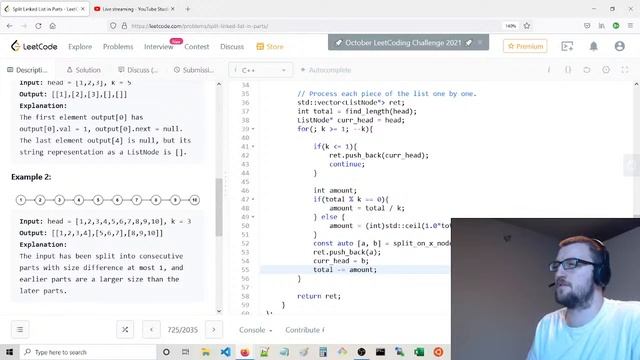
Task: Open the Discuss forum link
Action: 232,47
